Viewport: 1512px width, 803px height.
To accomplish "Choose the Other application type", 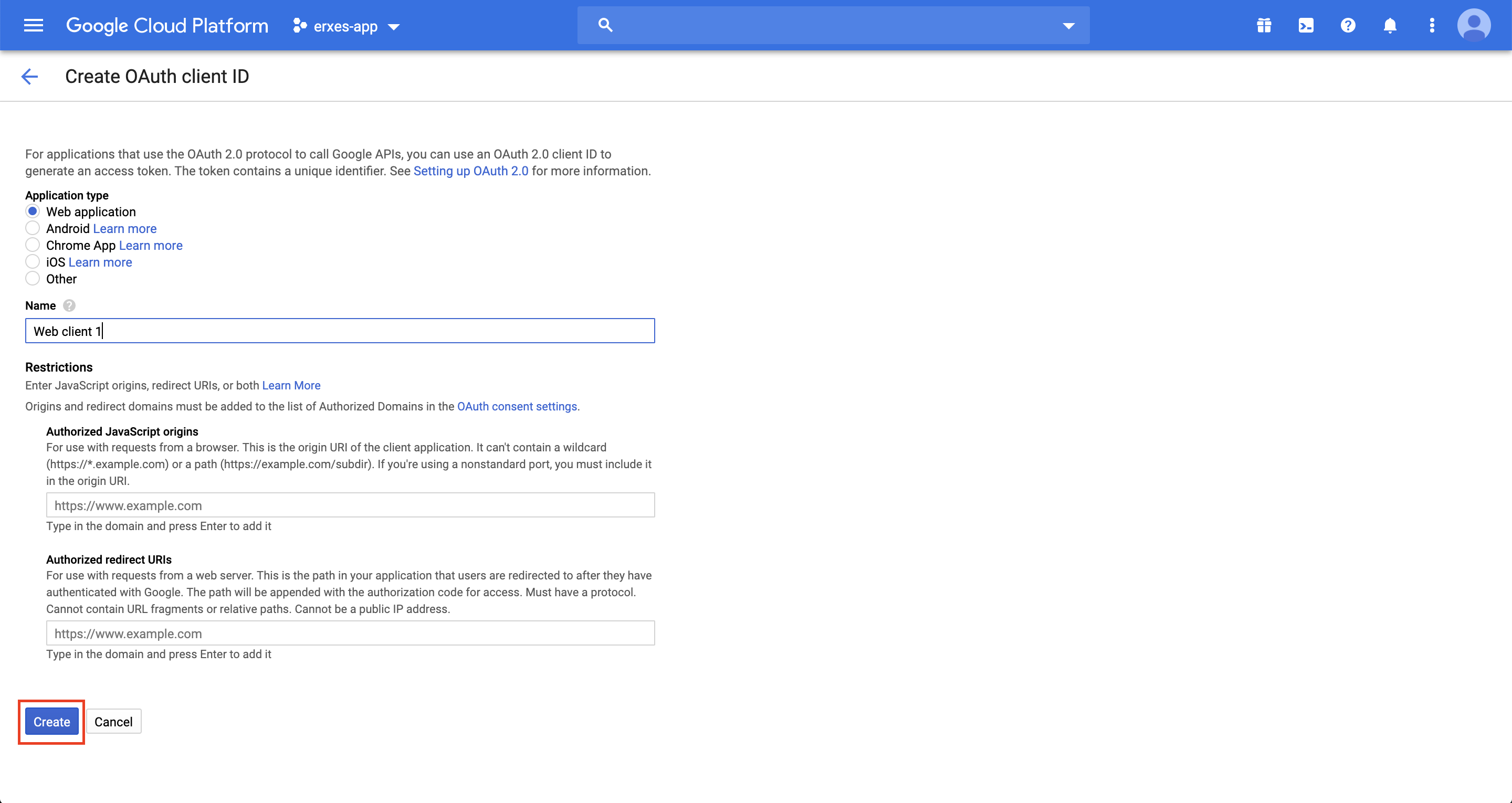I will pos(33,279).
